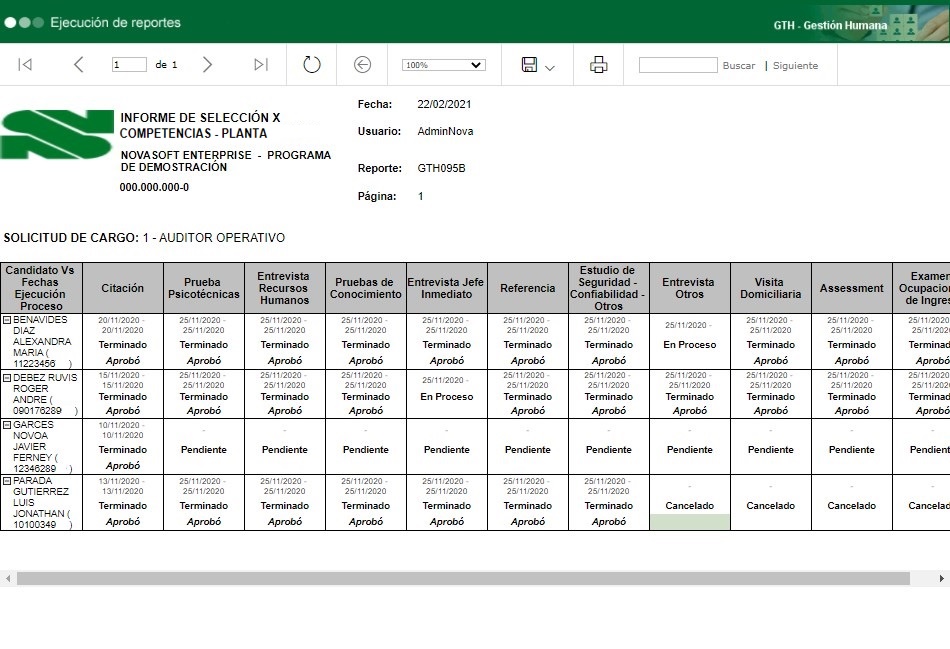
Task: Click the save/export floppy disk icon
Action: [529, 65]
